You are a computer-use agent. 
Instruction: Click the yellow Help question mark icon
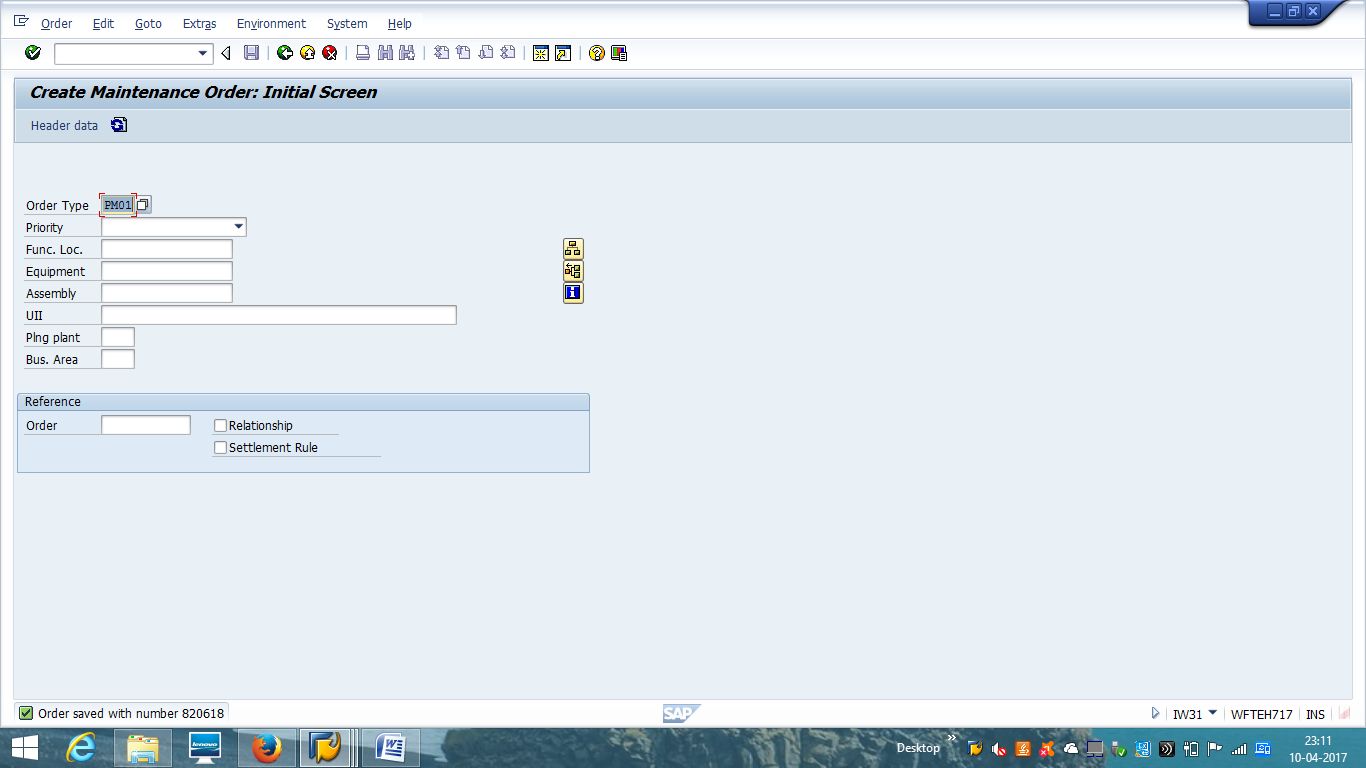(x=597, y=53)
